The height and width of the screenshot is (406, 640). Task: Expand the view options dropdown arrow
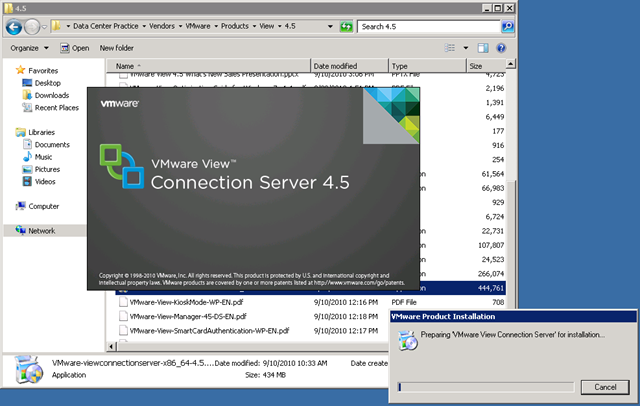(x=466, y=48)
